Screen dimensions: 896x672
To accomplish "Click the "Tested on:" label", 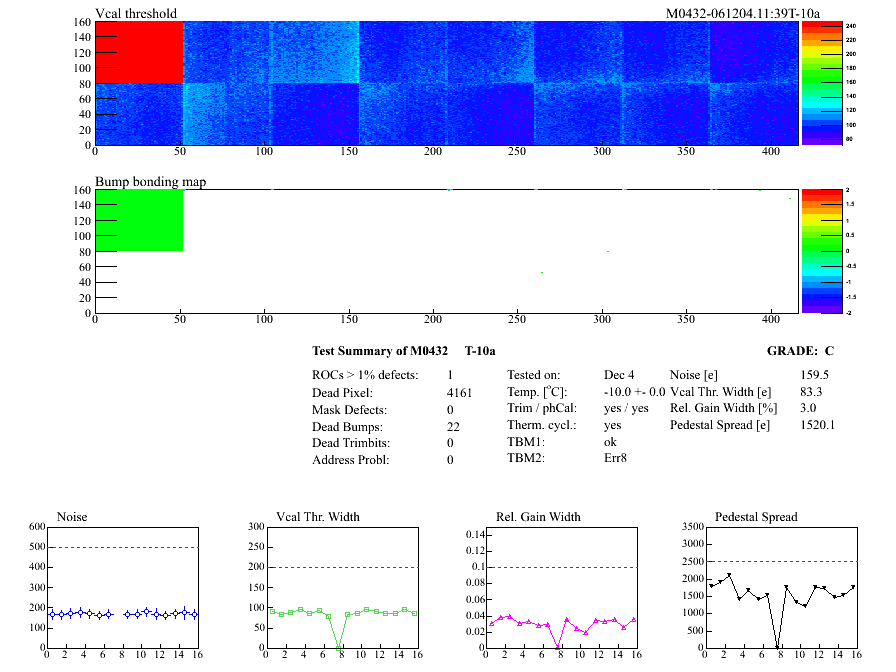I will coord(534,375).
